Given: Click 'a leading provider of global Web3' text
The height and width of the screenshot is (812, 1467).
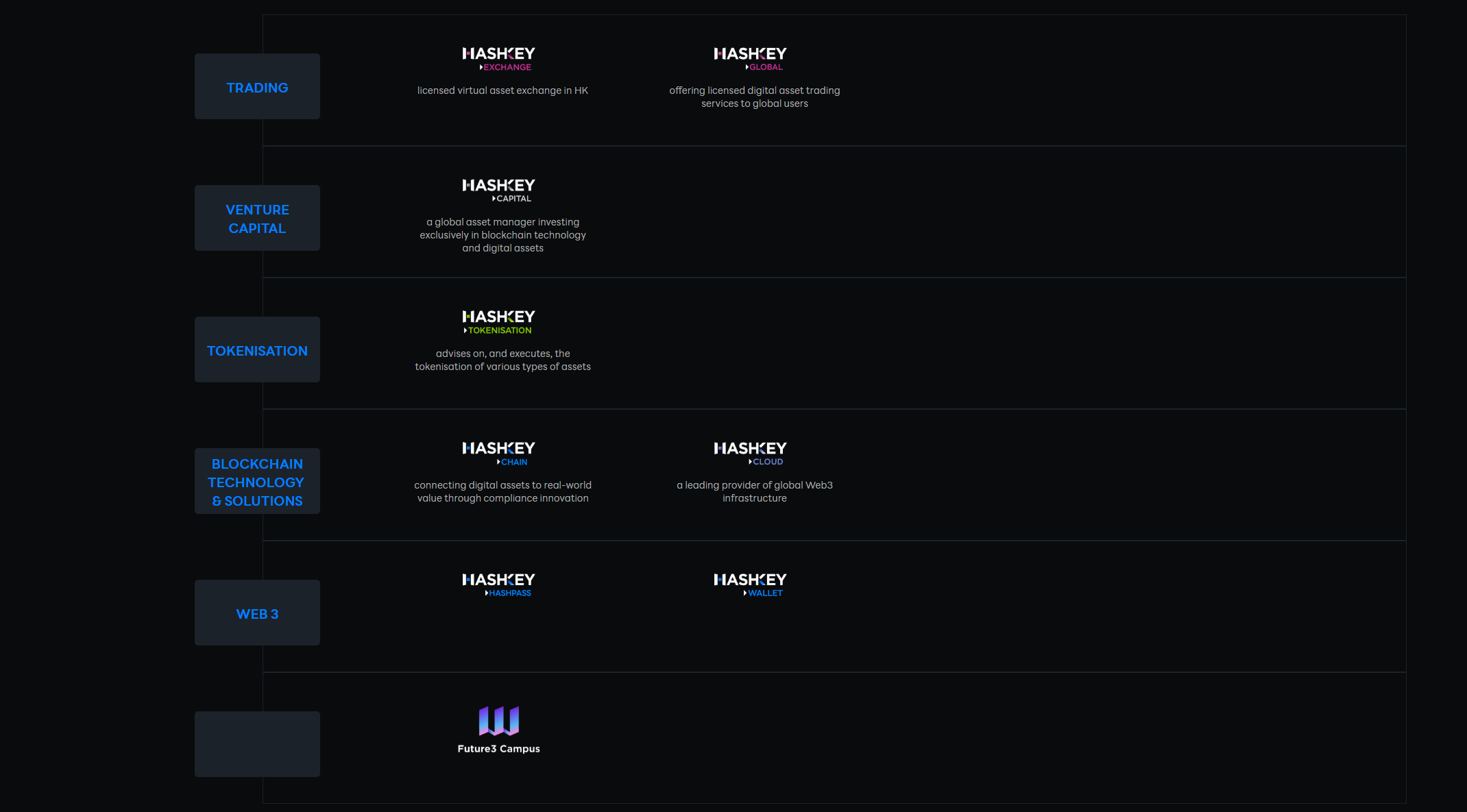Looking at the screenshot, I should click(x=754, y=485).
